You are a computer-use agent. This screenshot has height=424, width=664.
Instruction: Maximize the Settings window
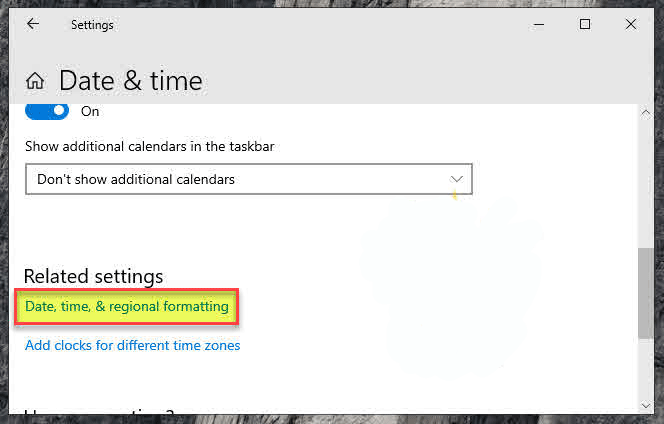585,25
